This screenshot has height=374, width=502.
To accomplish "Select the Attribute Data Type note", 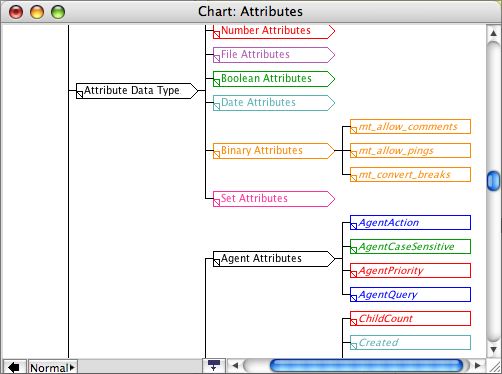I will tap(137, 91).
